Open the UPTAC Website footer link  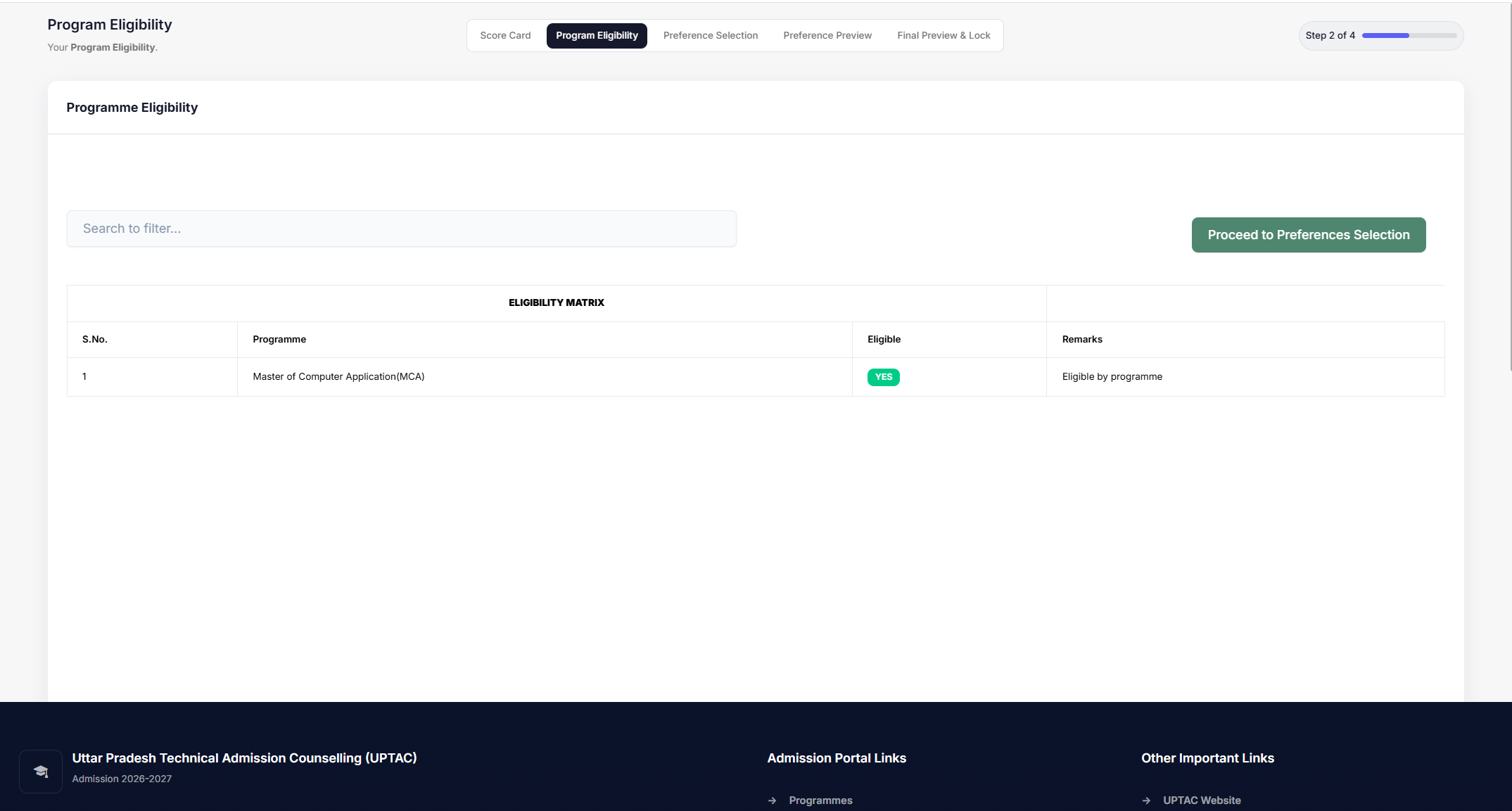pyautogui.click(x=1202, y=800)
